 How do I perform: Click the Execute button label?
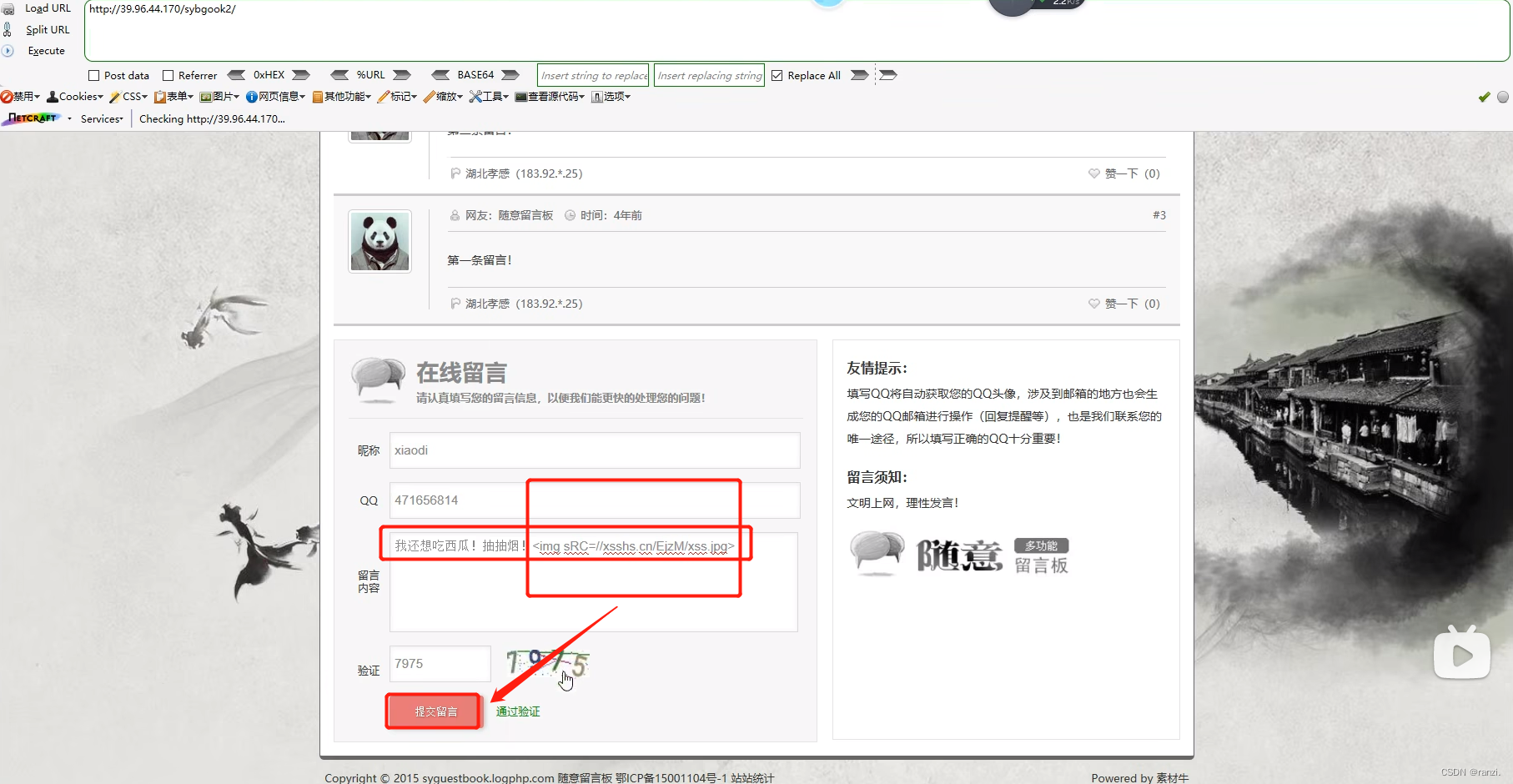(46, 51)
